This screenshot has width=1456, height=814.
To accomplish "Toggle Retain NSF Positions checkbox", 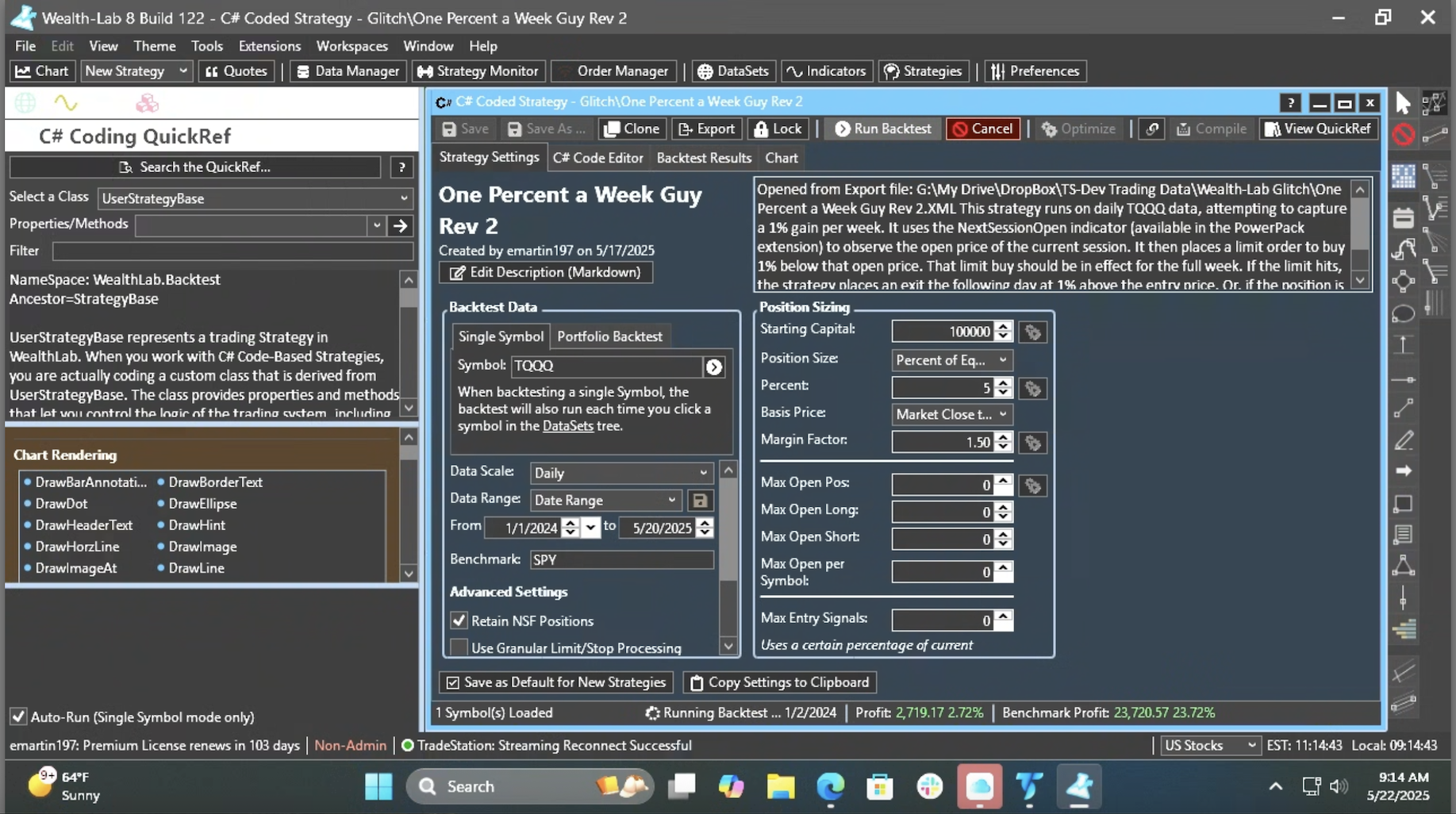I will (459, 620).
